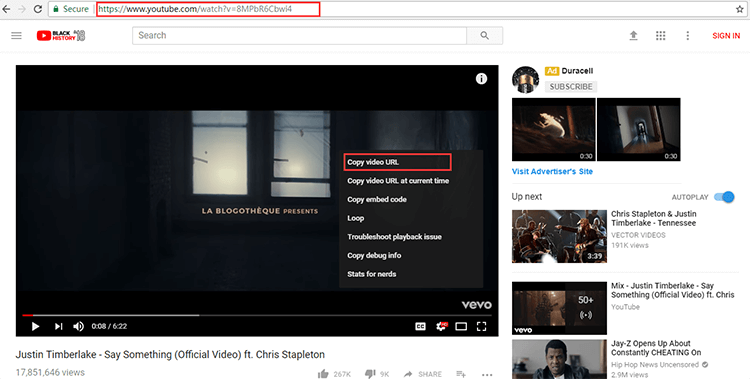
Task: Click the video title text
Action: [x=170, y=355]
